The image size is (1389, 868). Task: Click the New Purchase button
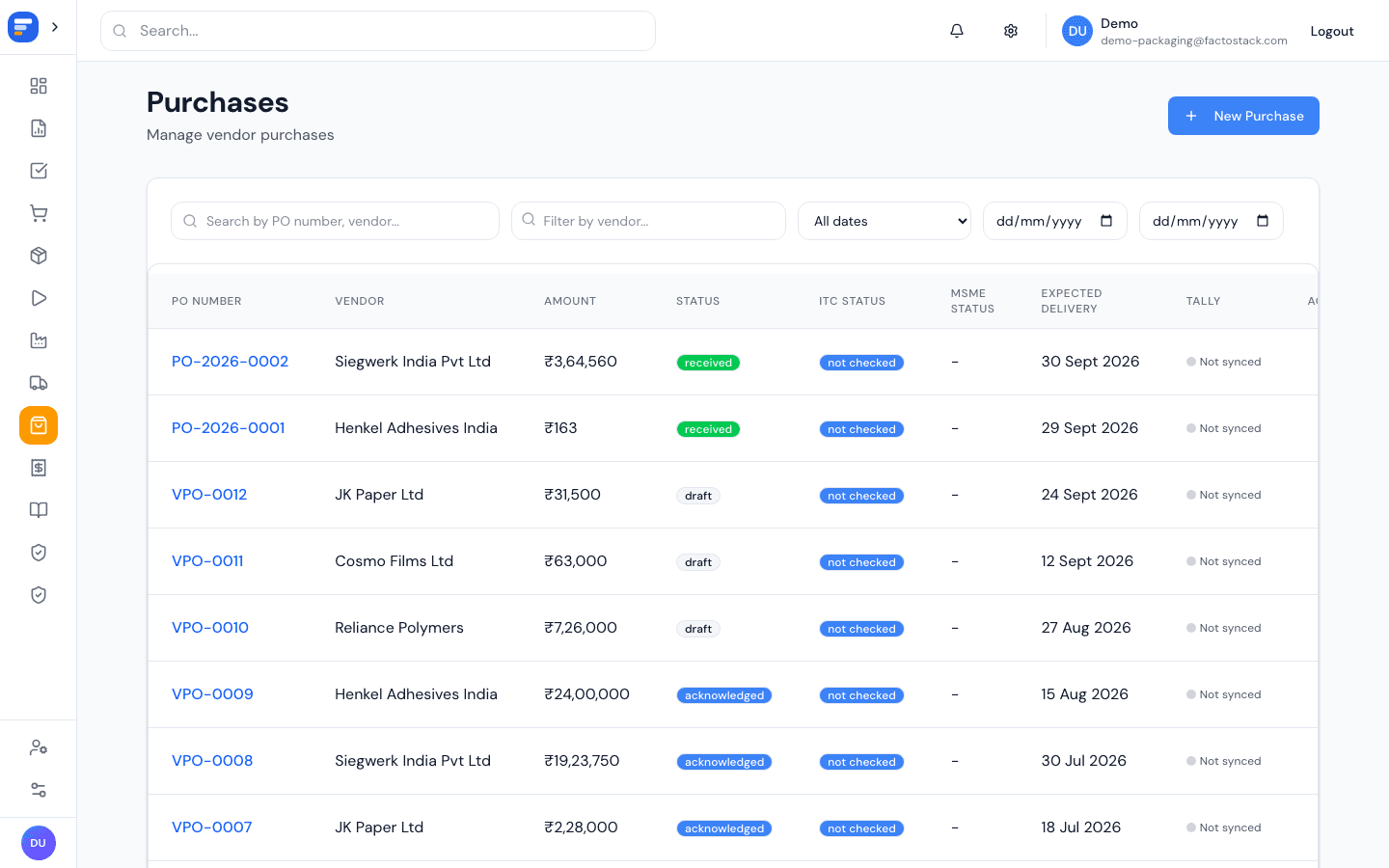click(x=1243, y=116)
